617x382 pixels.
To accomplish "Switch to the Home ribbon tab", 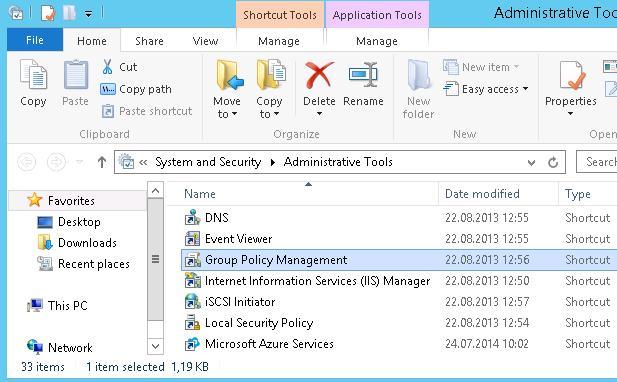I will (92, 41).
